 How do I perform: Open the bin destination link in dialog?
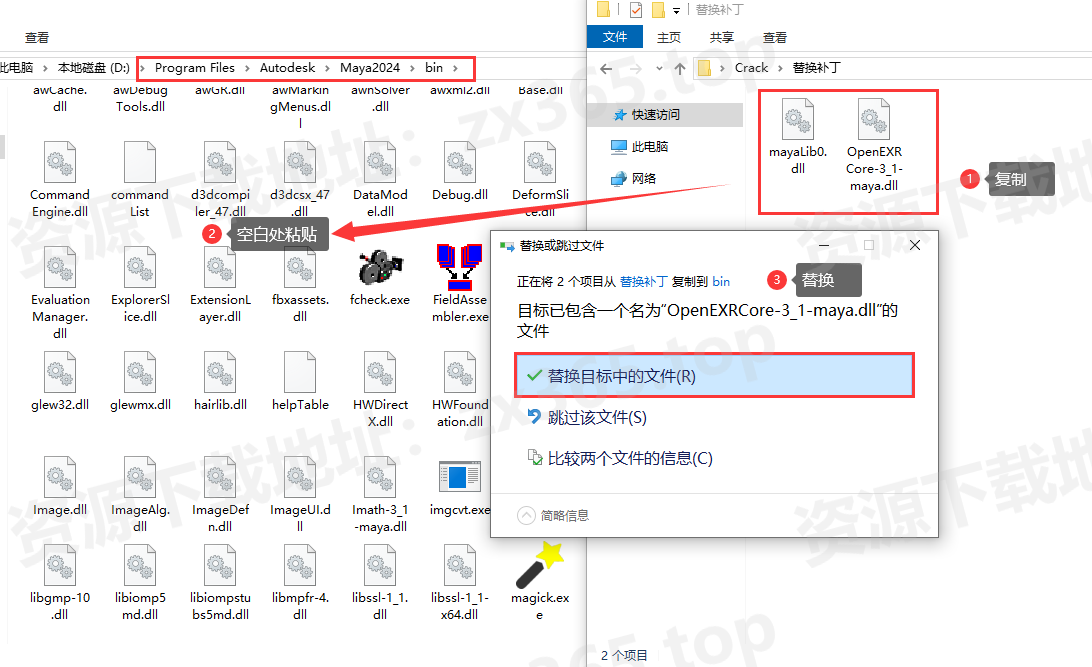tap(721, 281)
